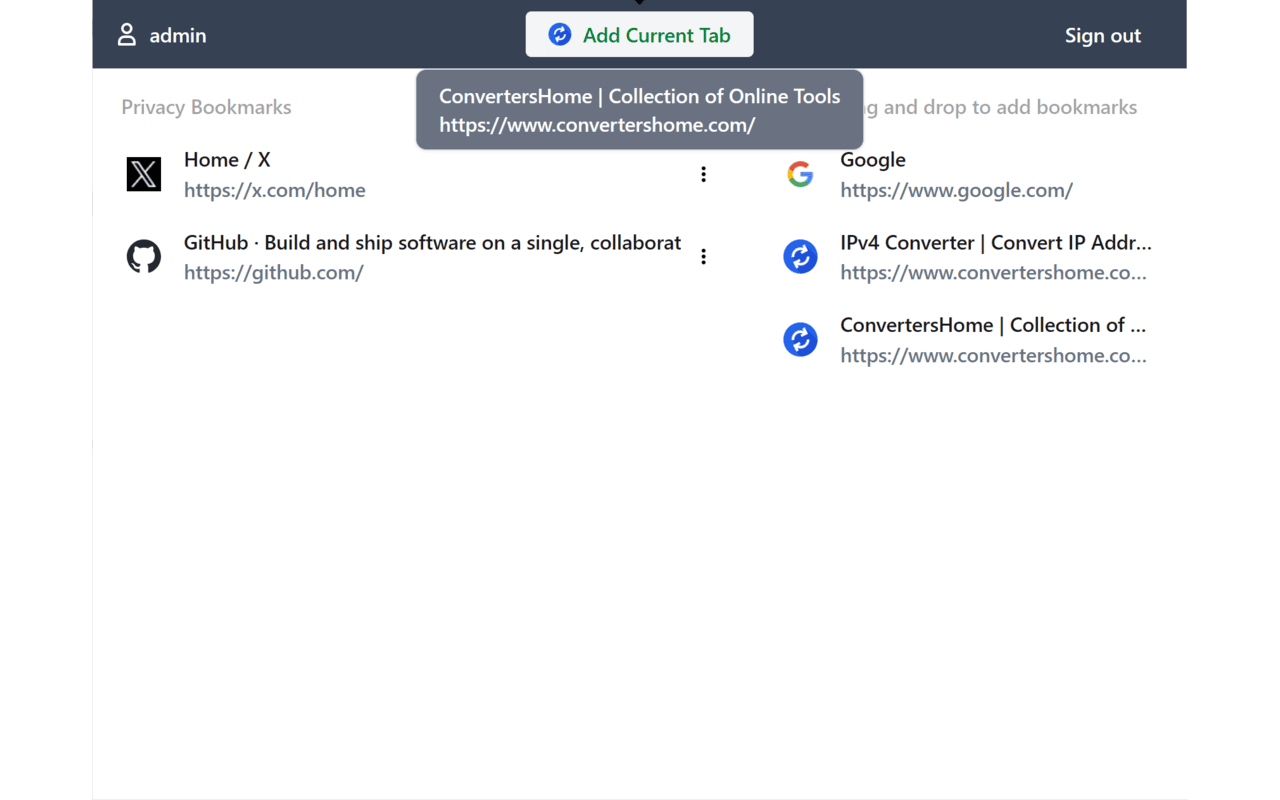
Task: Click the Privacy Bookmarks heading
Action: coord(206,107)
